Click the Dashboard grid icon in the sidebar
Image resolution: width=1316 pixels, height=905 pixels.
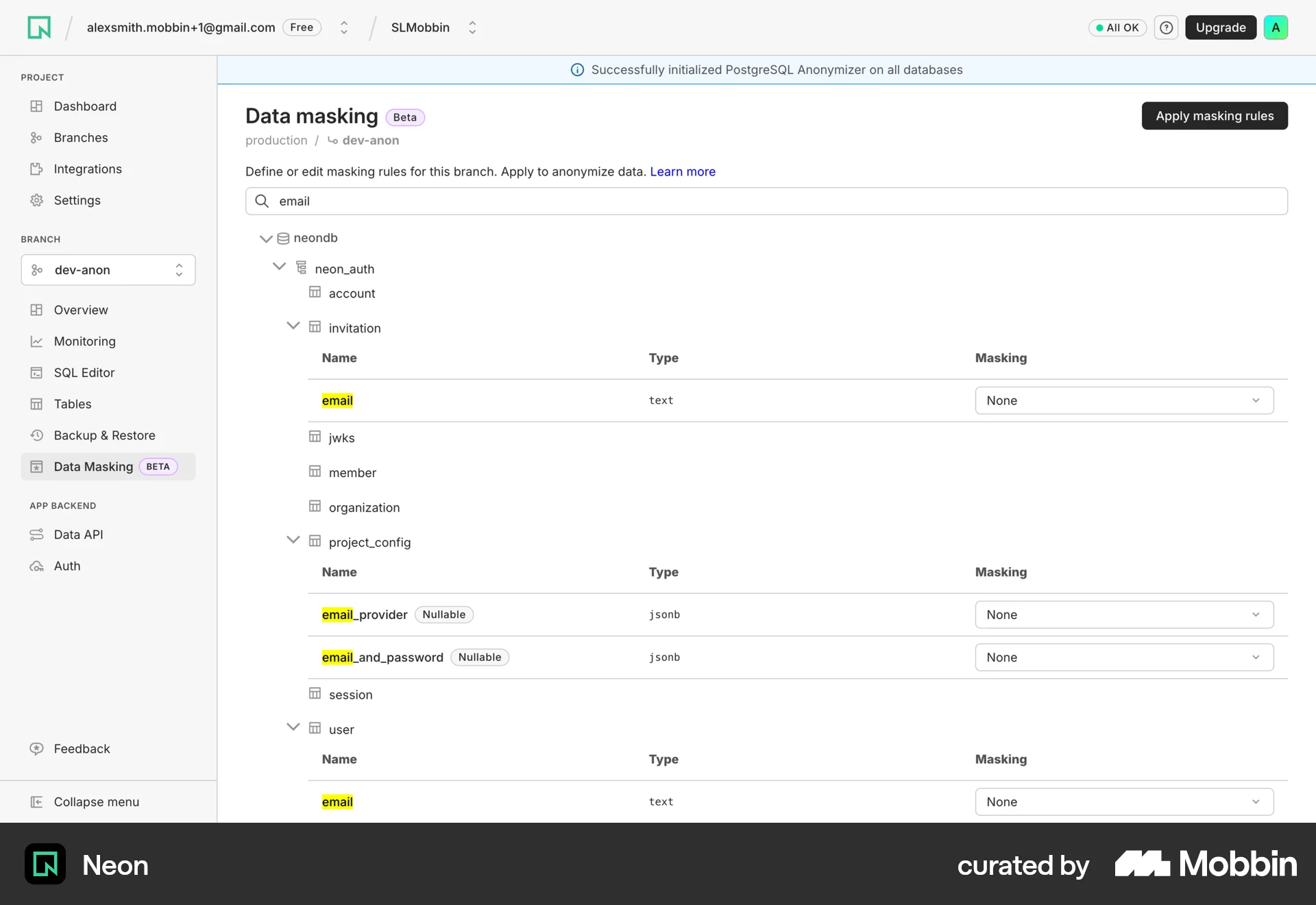pos(36,106)
